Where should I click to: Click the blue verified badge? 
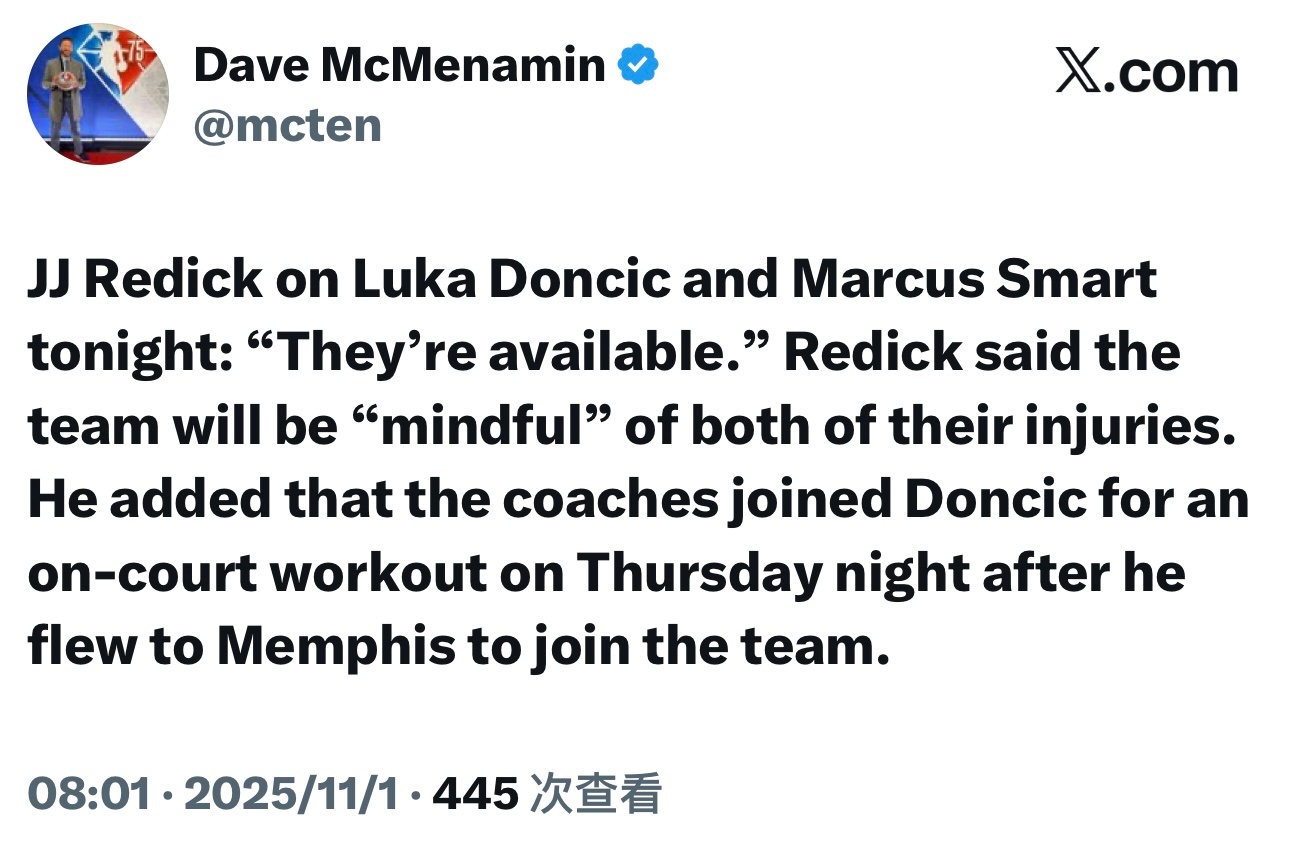[639, 66]
